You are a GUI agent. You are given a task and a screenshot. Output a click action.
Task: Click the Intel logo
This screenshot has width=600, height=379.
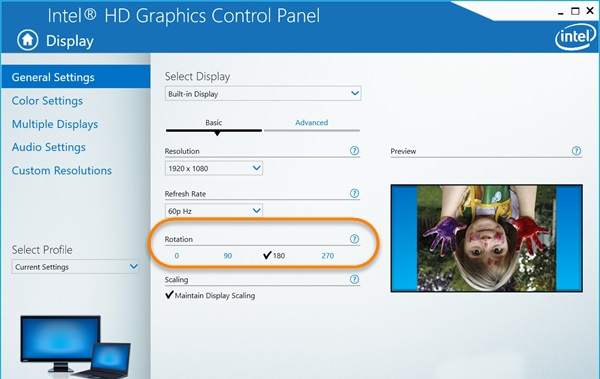(x=576, y=37)
